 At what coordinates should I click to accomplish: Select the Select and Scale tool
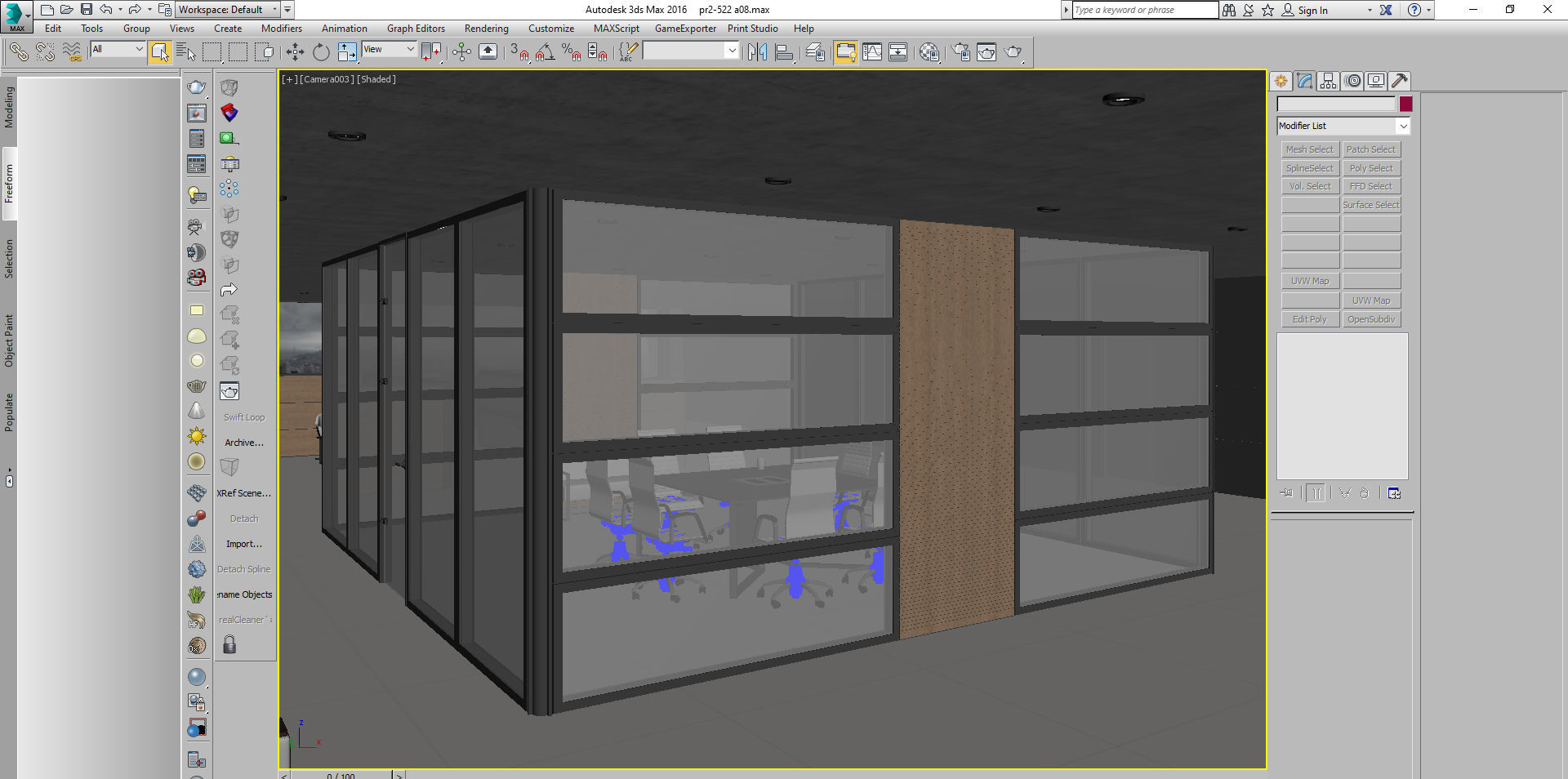coord(347,52)
